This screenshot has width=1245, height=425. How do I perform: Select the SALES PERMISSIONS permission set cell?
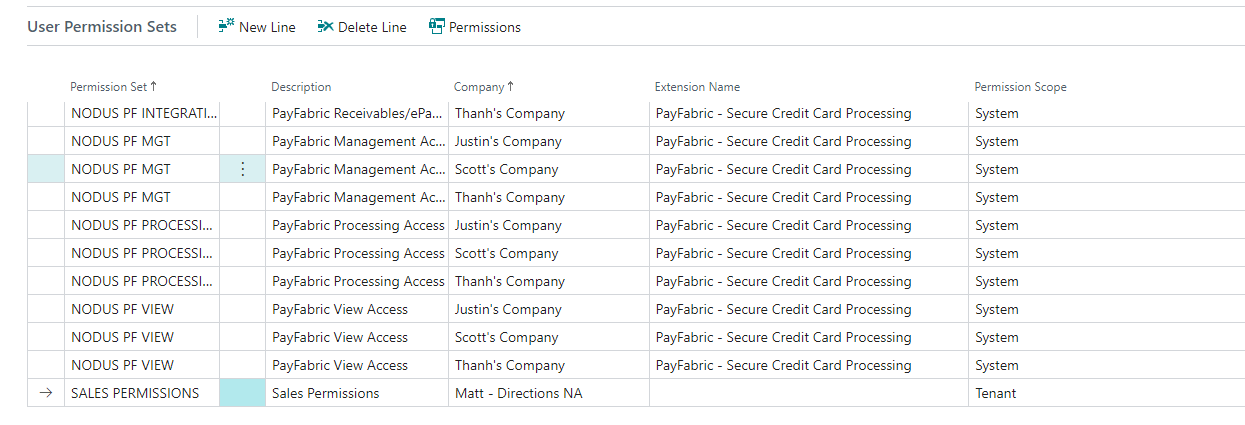coord(135,394)
